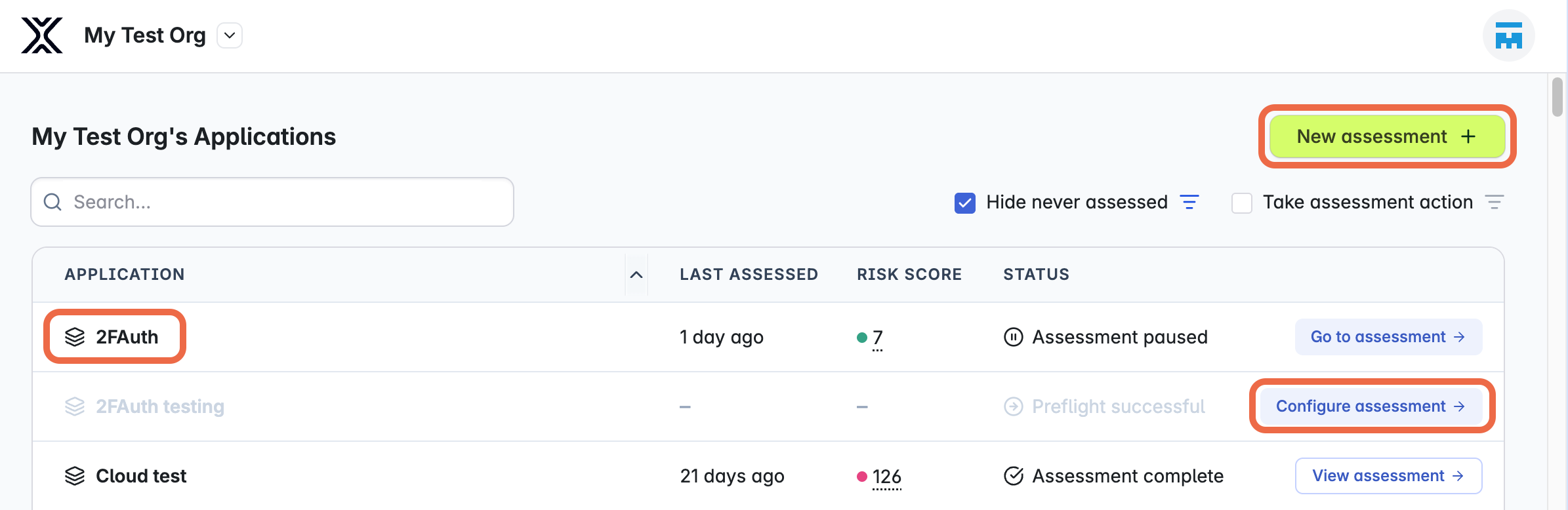Expand the My Test Org dropdown
The height and width of the screenshot is (510, 1568).
228,35
